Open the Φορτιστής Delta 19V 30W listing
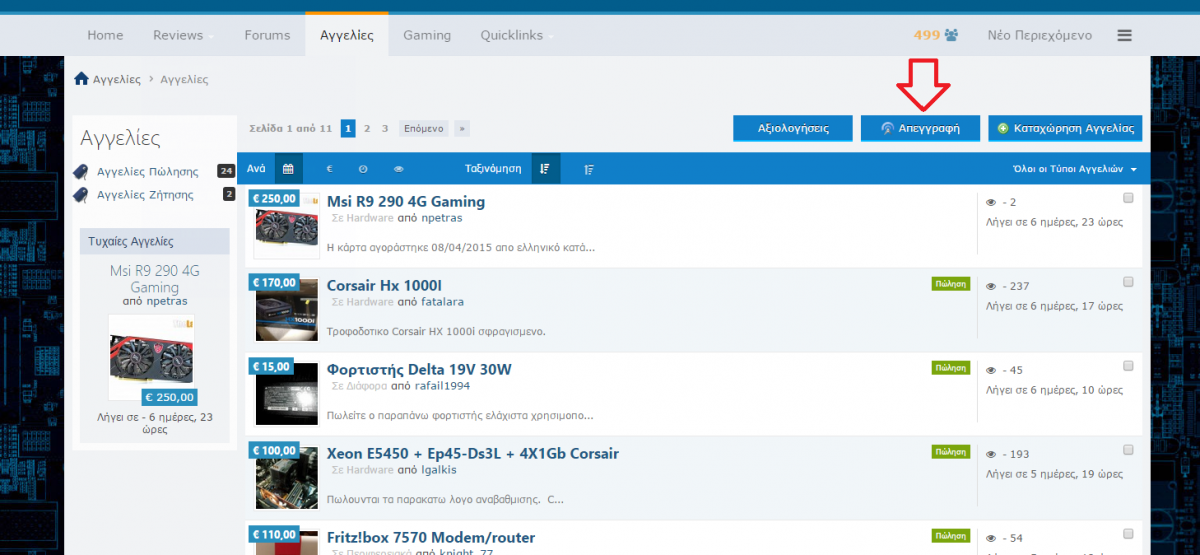Screen dimensions: 1200x555 pyautogui.click(x=419, y=370)
